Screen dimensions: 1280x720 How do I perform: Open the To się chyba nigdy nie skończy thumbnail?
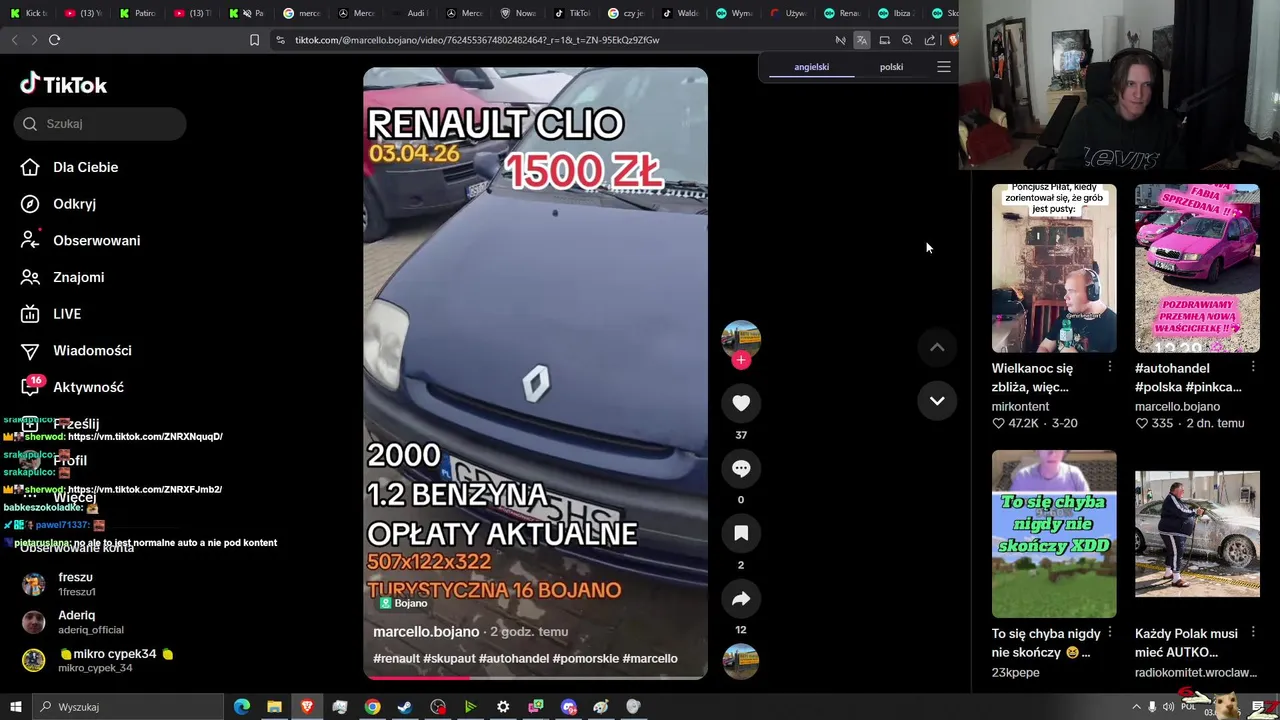click(x=1054, y=534)
